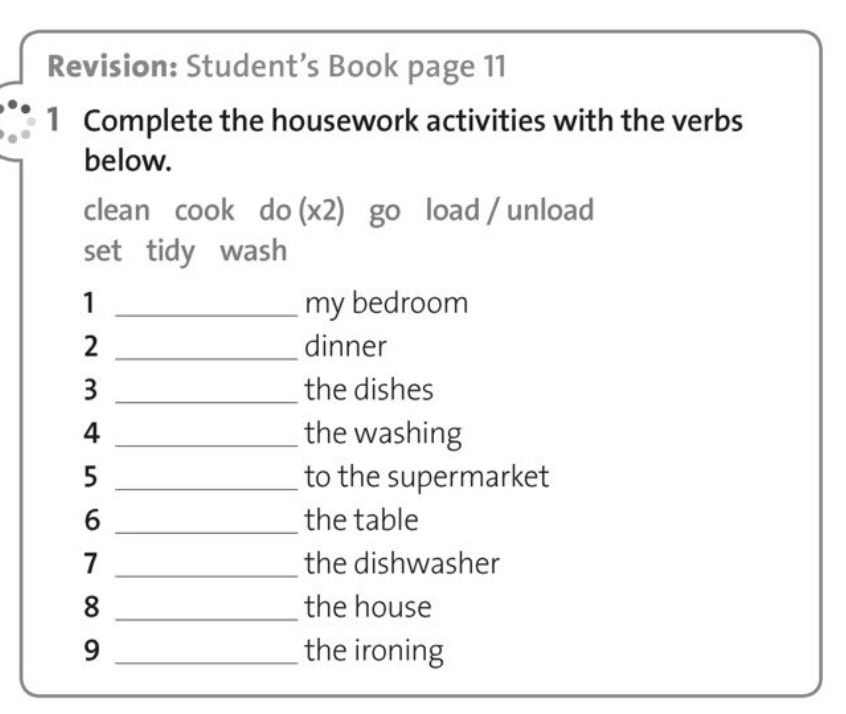This screenshot has height=714, width=846.
Task: Select the word 'set' in verb list
Action: point(103,251)
